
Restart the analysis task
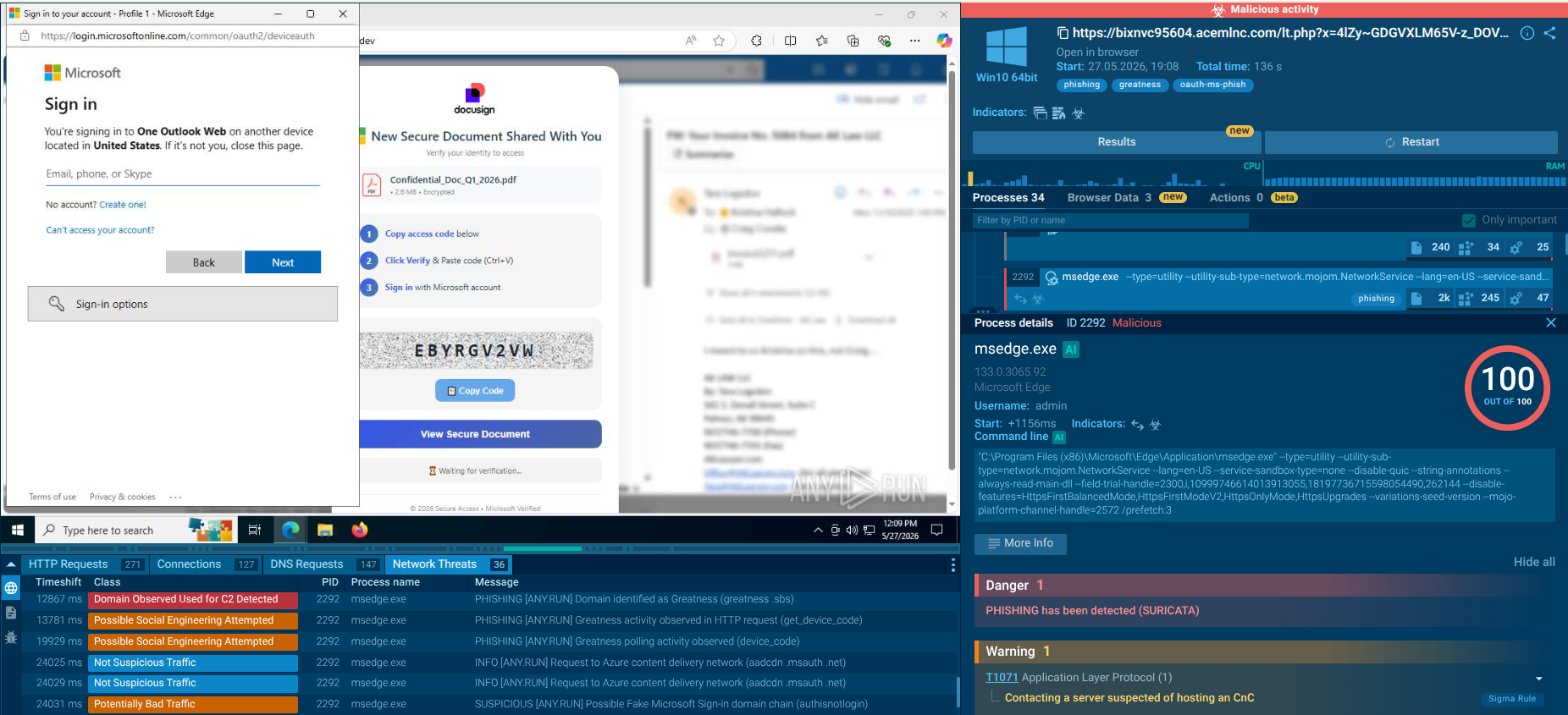point(1411,142)
